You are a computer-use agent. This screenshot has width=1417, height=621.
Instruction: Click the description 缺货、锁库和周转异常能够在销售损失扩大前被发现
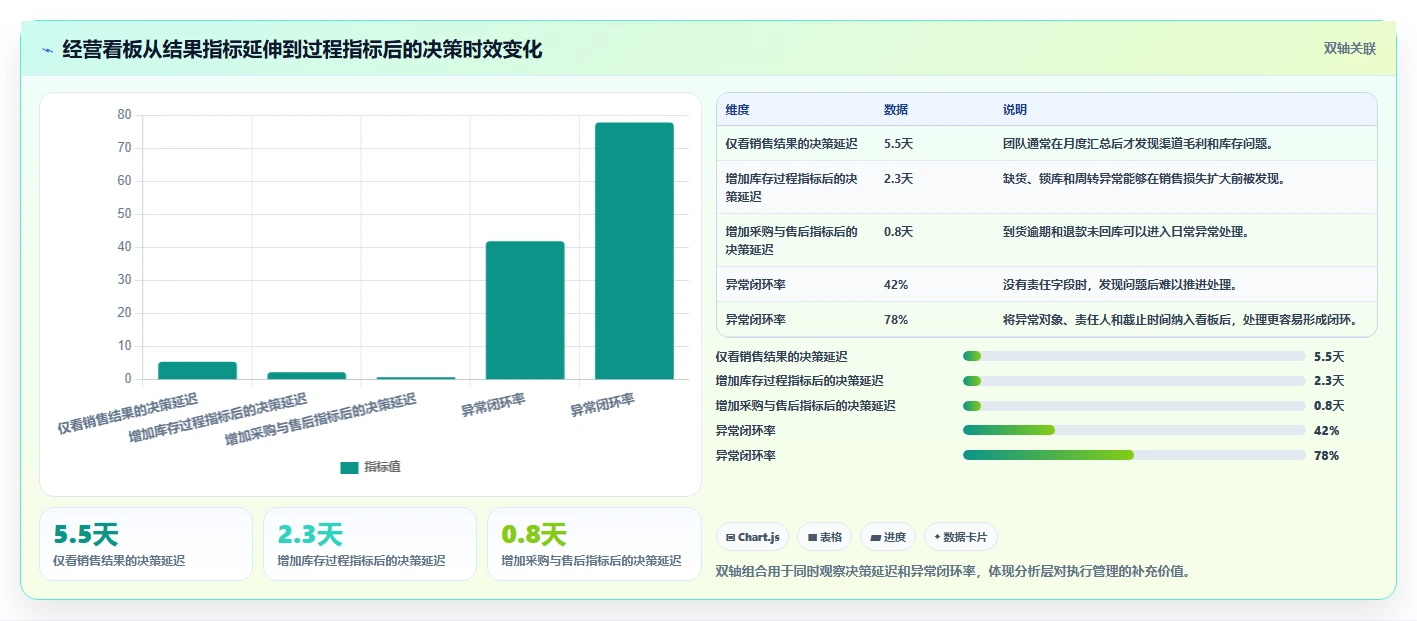point(1144,179)
